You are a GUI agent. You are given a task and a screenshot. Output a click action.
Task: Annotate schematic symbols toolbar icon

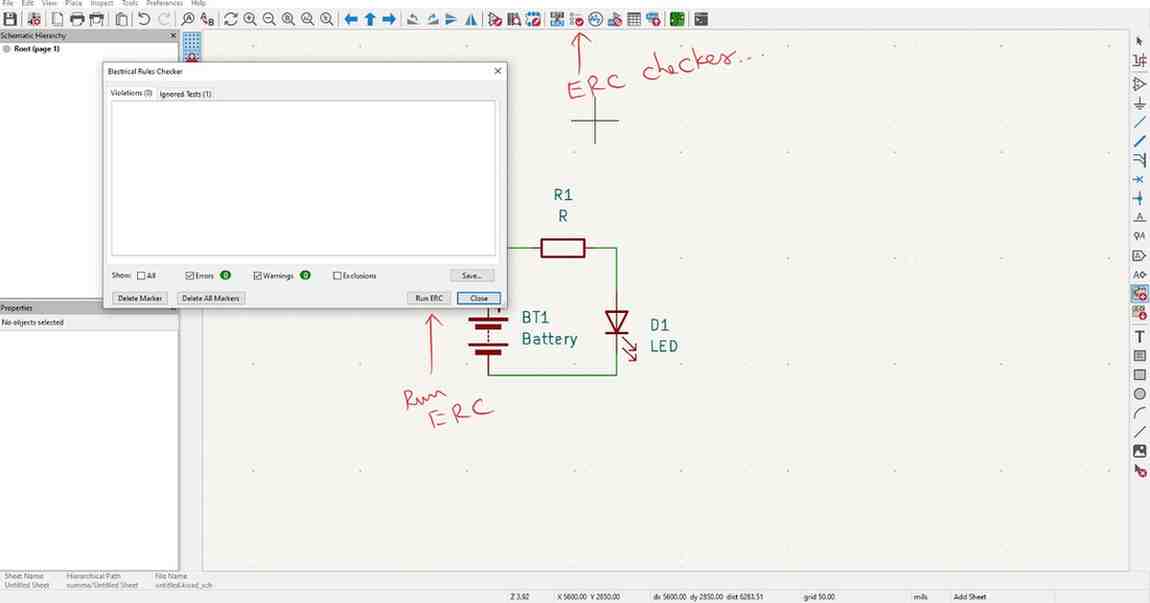tap(557, 20)
